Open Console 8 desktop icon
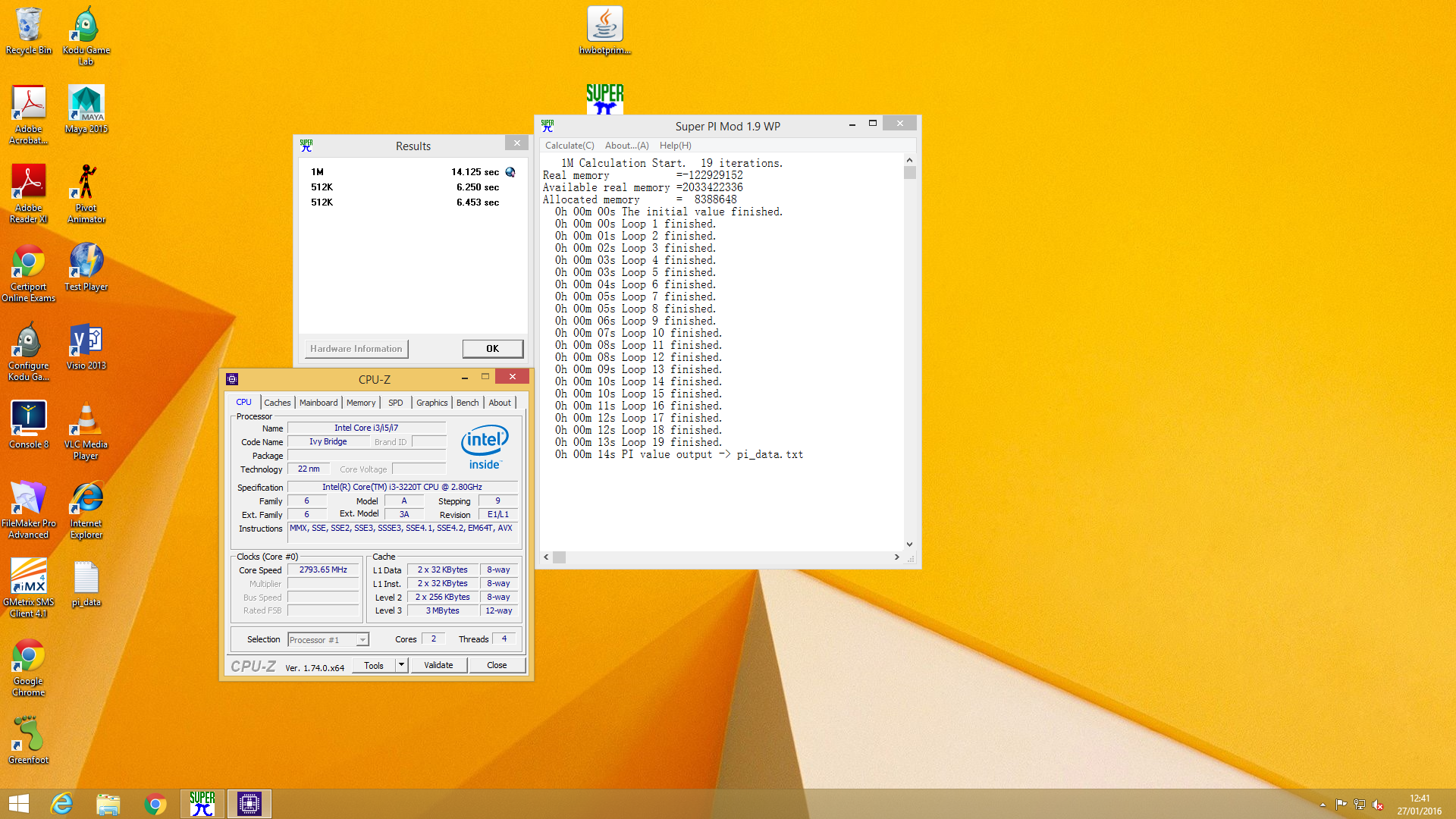Image resolution: width=1456 pixels, height=819 pixels. click(x=29, y=425)
